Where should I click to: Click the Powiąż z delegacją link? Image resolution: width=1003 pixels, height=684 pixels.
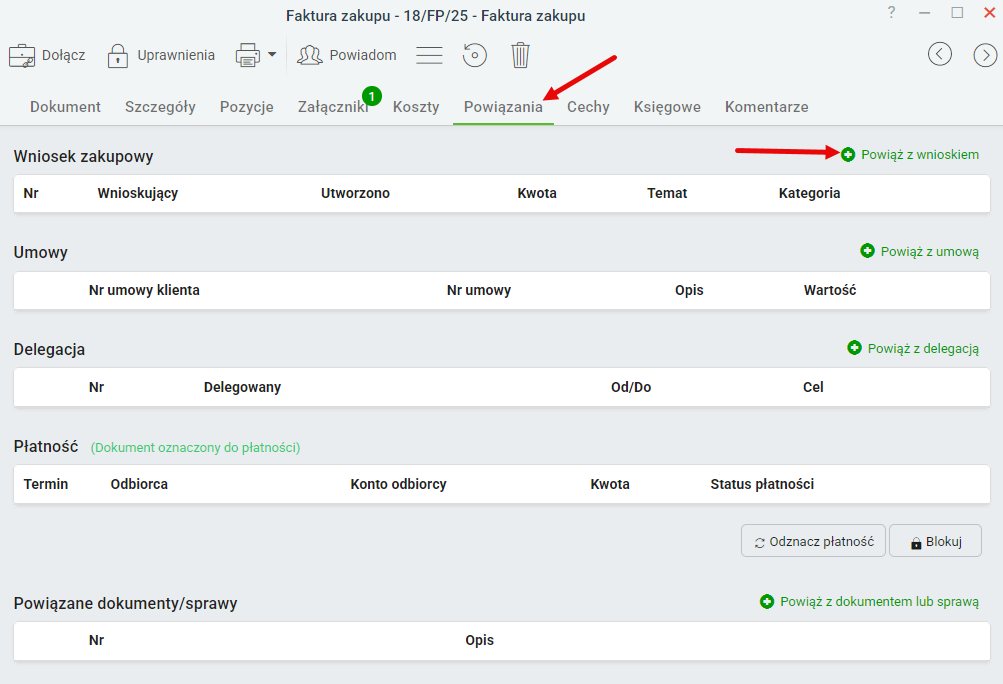[923, 349]
